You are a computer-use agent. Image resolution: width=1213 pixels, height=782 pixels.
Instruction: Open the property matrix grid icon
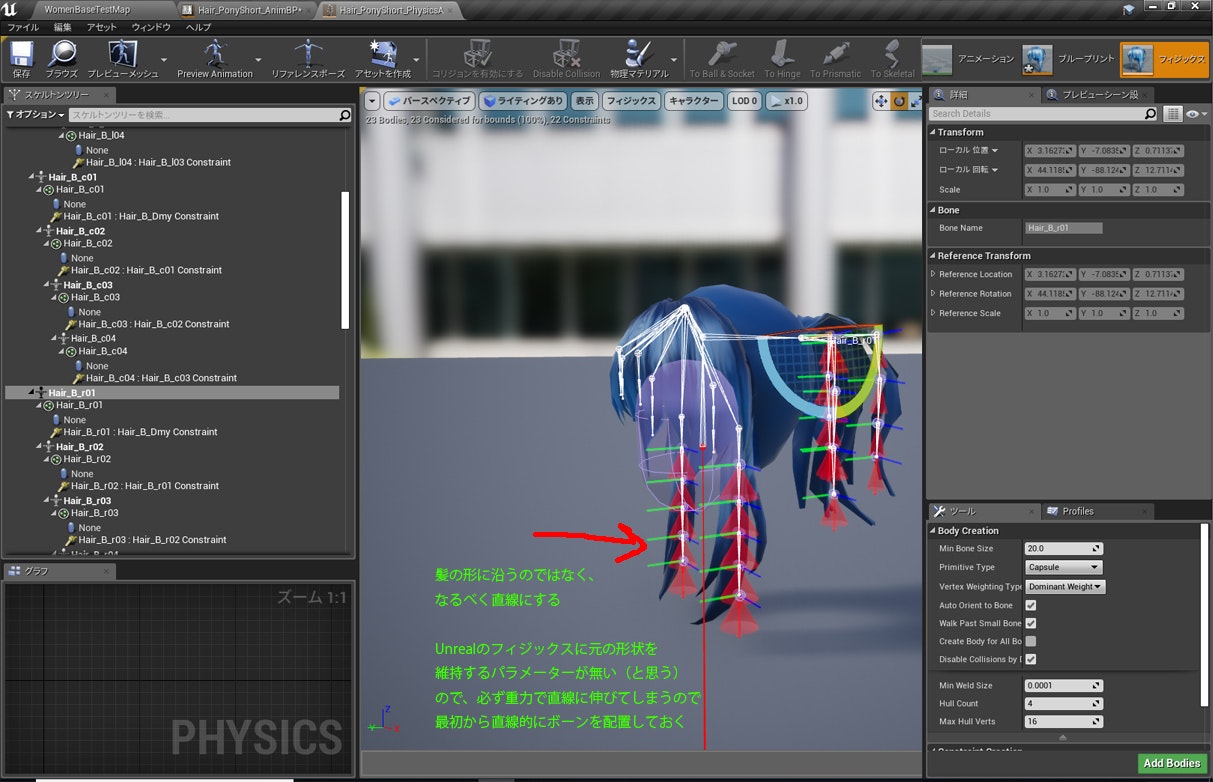(1173, 114)
